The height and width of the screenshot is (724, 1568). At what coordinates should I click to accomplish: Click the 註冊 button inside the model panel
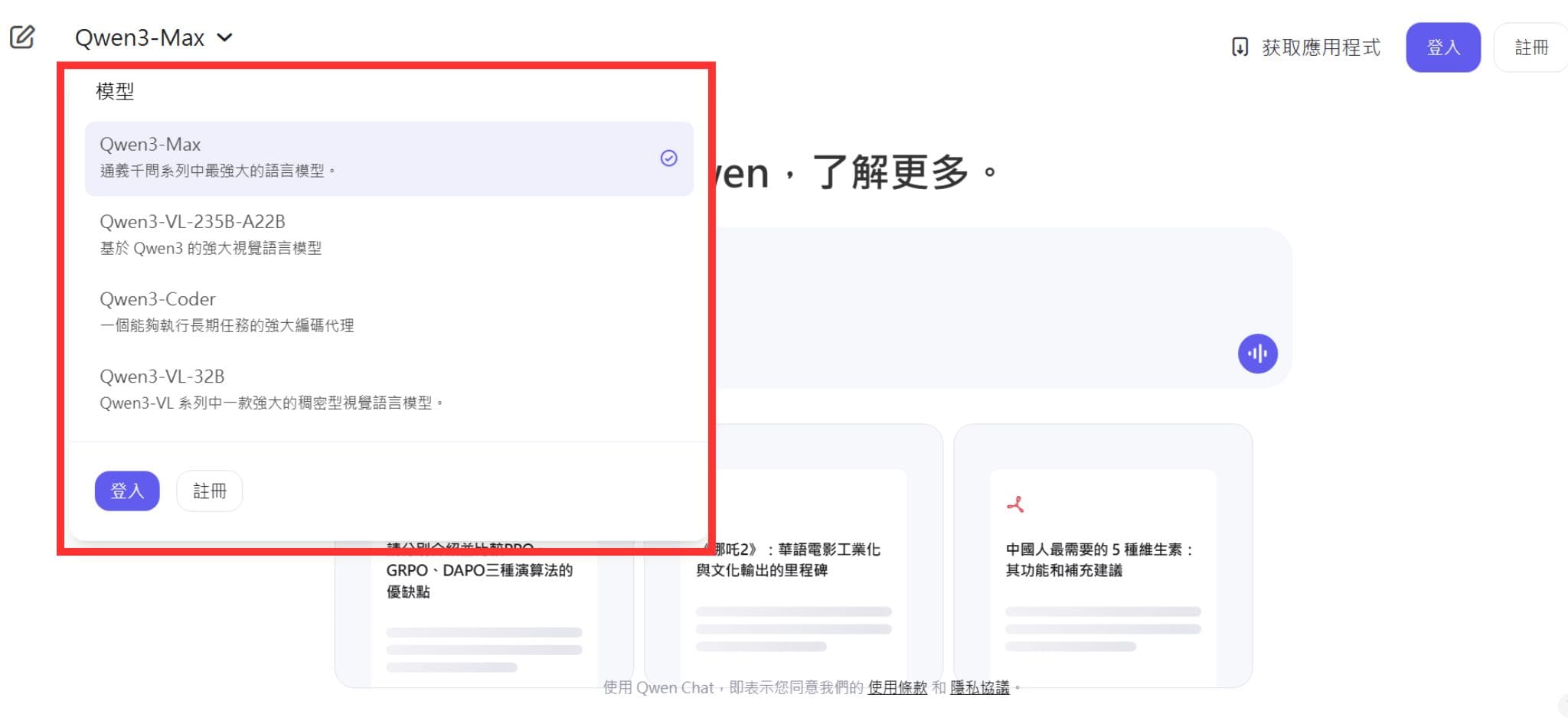209,491
